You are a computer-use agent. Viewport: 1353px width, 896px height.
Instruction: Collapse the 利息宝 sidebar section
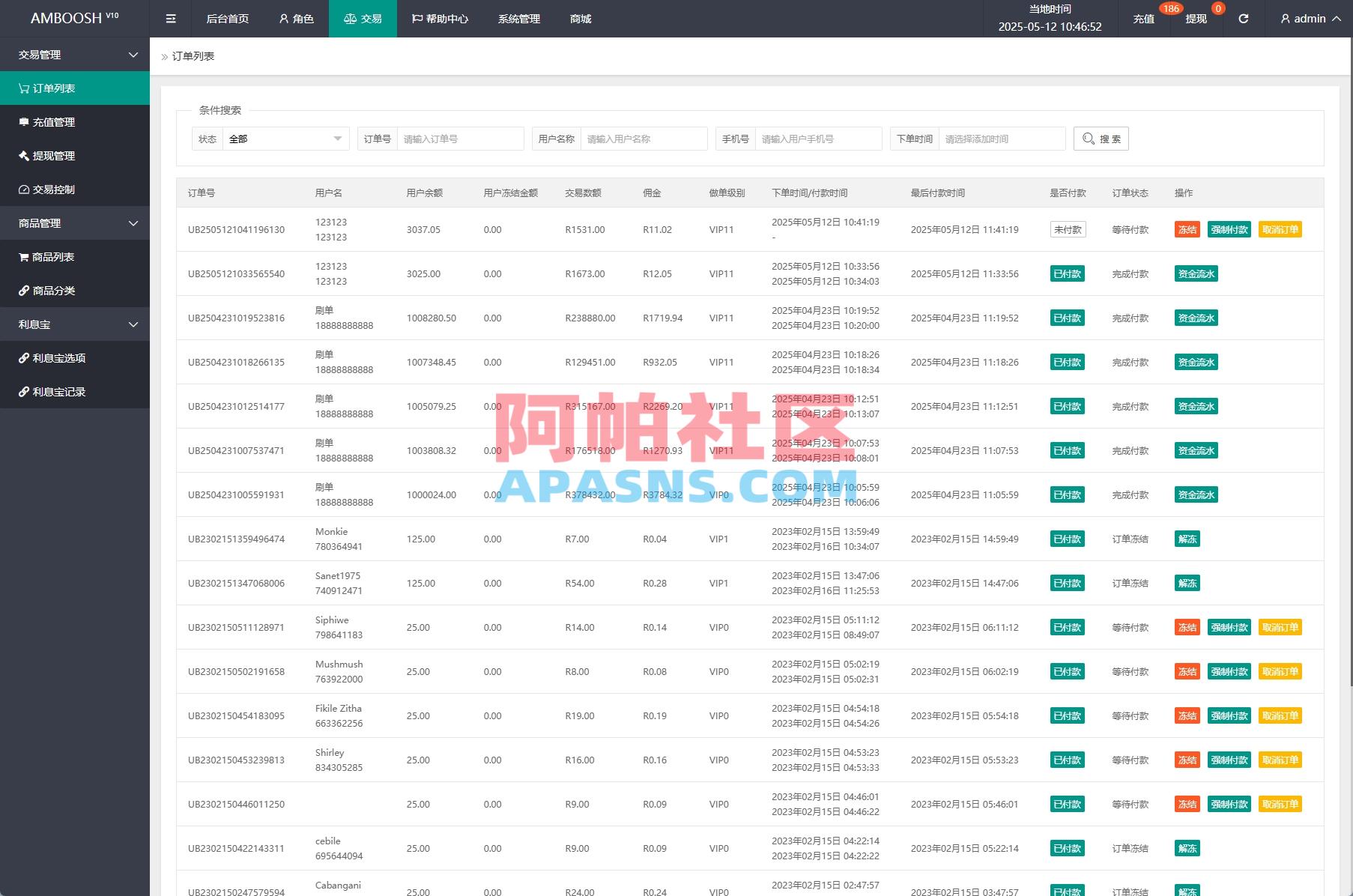tap(75, 324)
